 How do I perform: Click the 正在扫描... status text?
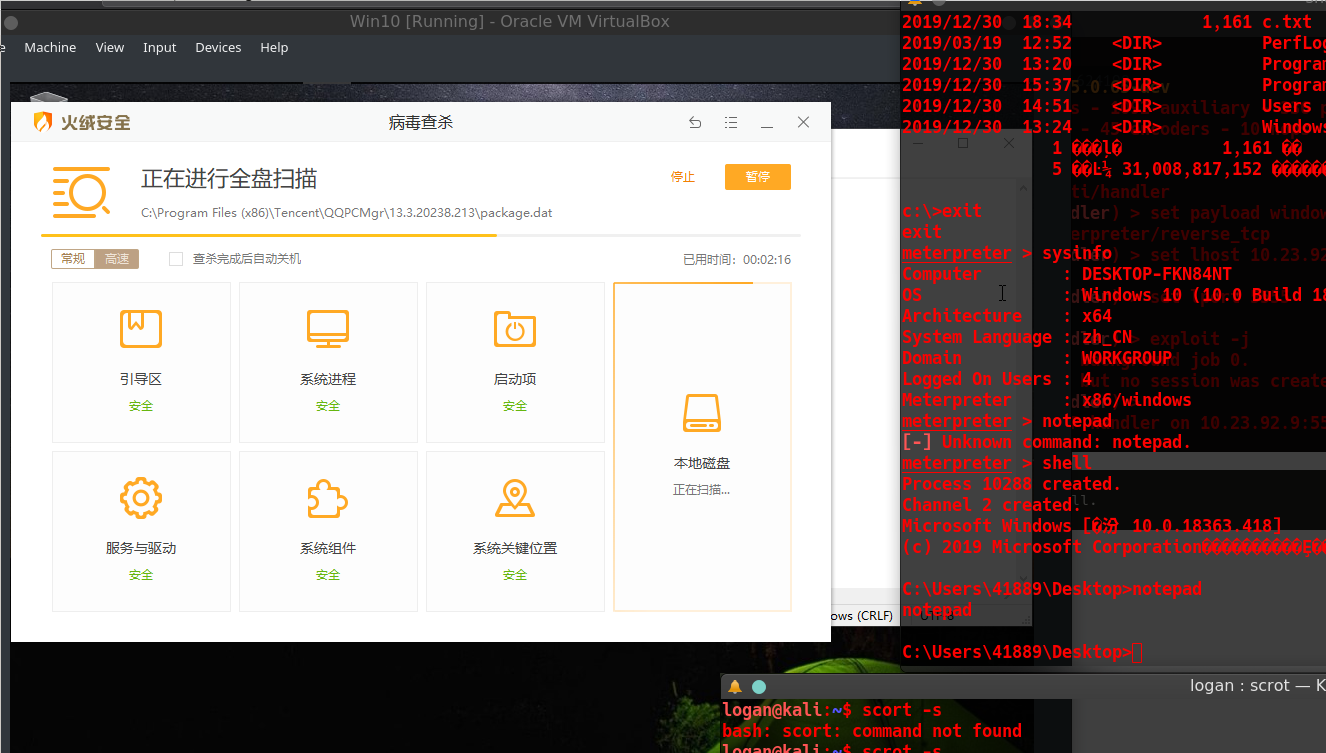point(702,490)
